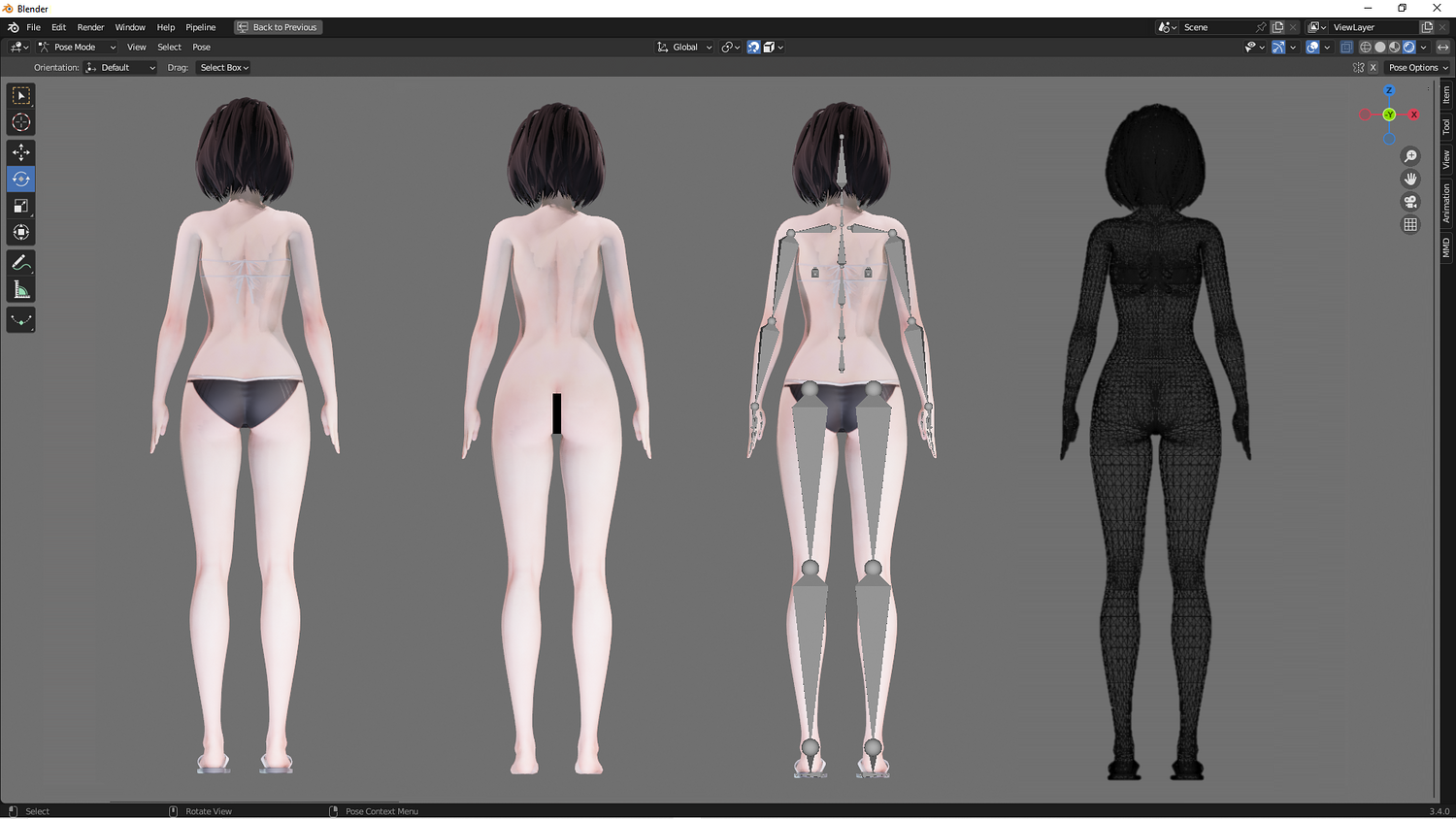
Task: Open the viewport View menu
Action: click(137, 47)
